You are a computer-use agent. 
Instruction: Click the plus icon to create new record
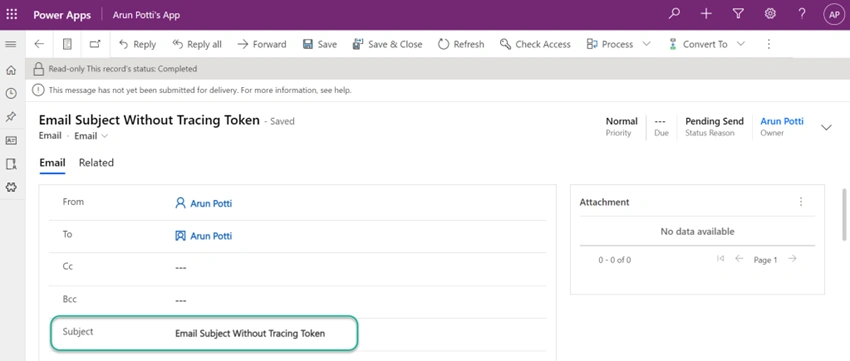(706, 14)
